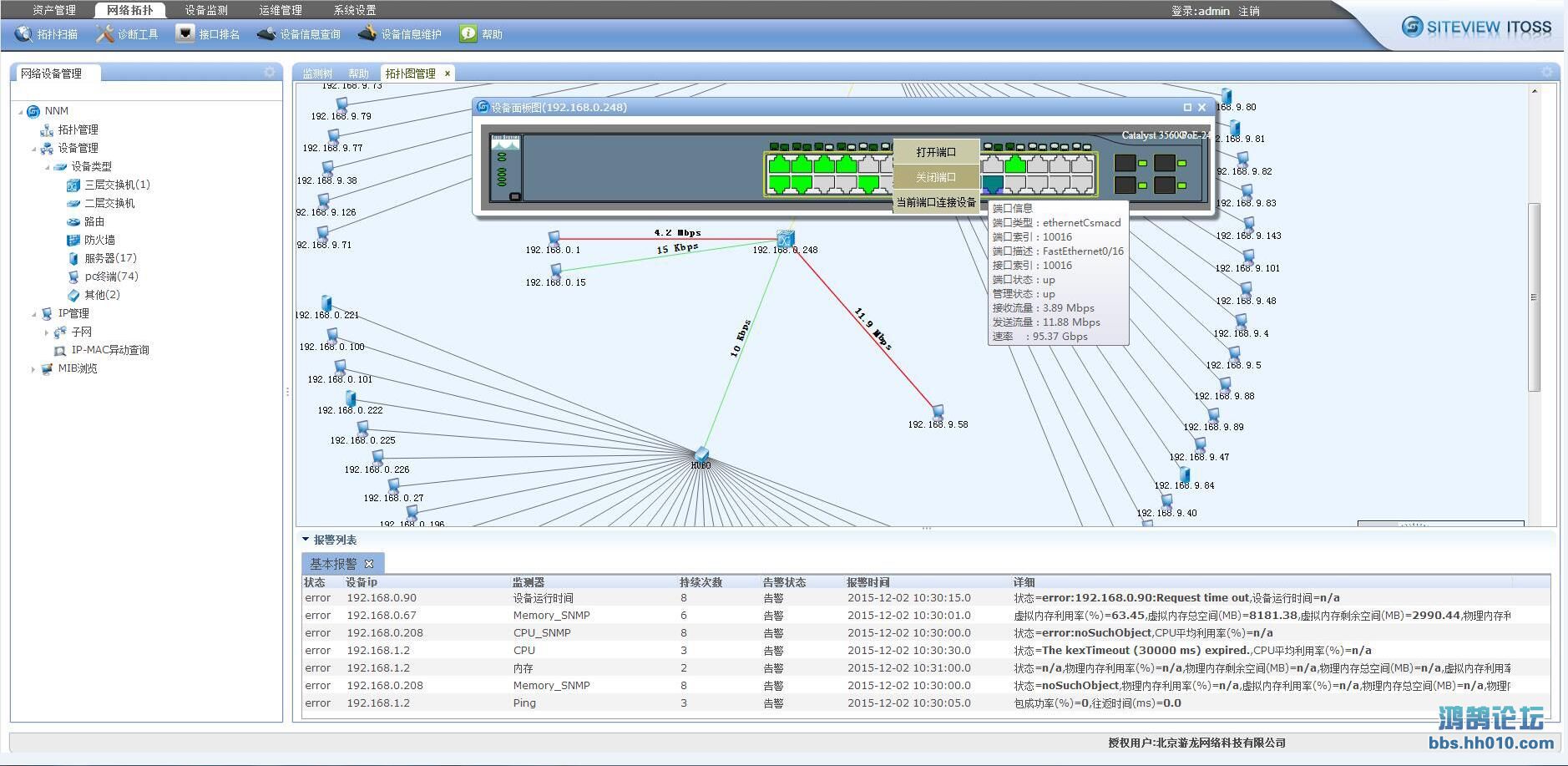Open 设备信息维护 device info maintenance
The image size is (1568, 766).
[400, 34]
